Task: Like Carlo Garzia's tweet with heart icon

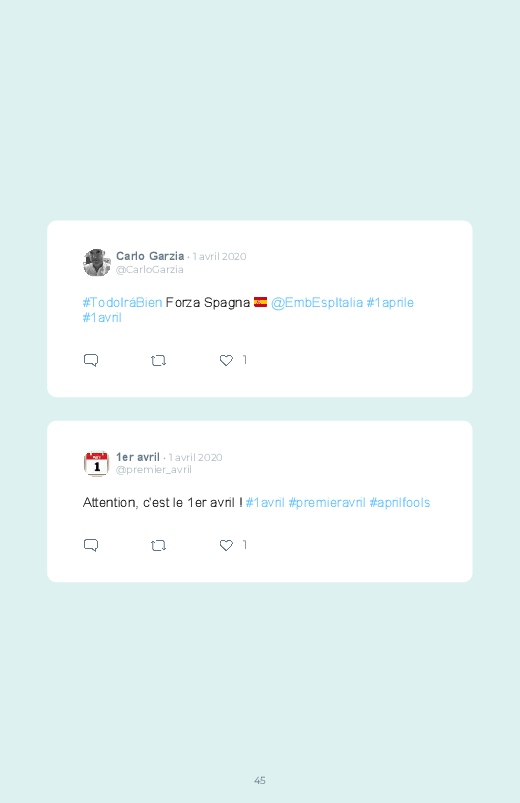Action: coord(226,360)
